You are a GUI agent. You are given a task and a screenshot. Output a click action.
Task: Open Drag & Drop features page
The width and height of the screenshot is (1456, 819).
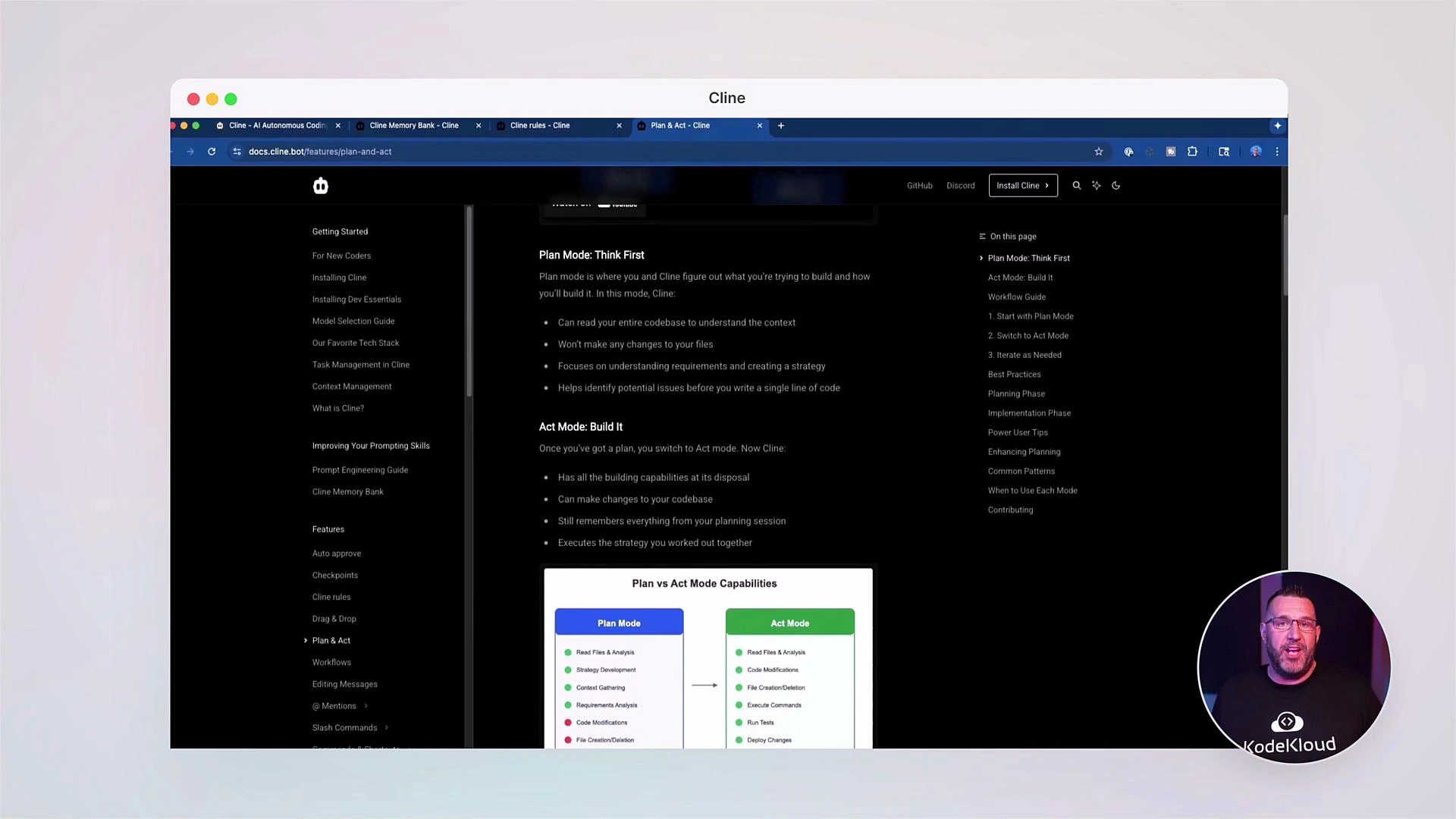pyautogui.click(x=334, y=619)
